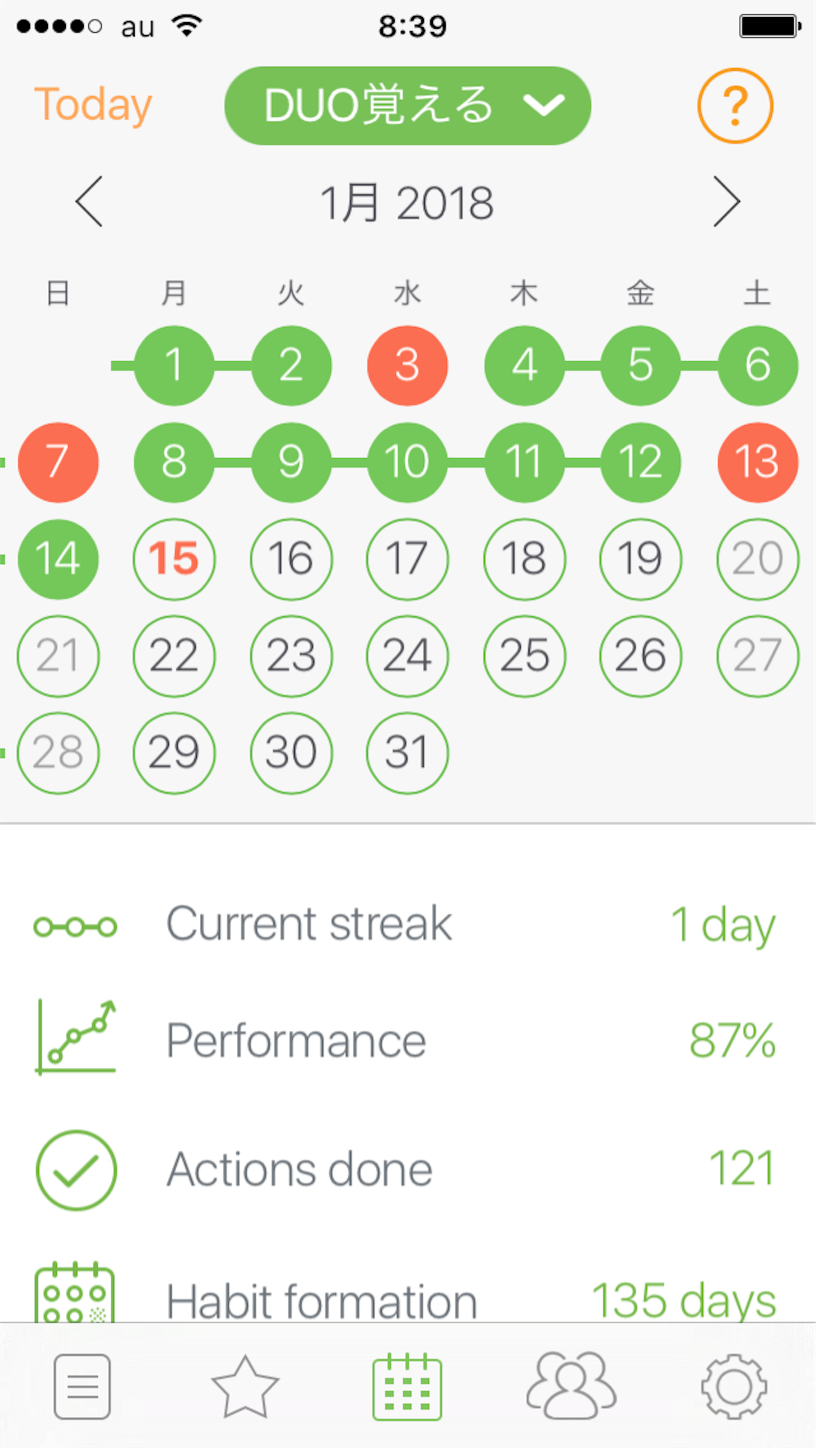The width and height of the screenshot is (816, 1448).
Task: Tap the 1月 2018 month title
Action: click(407, 204)
